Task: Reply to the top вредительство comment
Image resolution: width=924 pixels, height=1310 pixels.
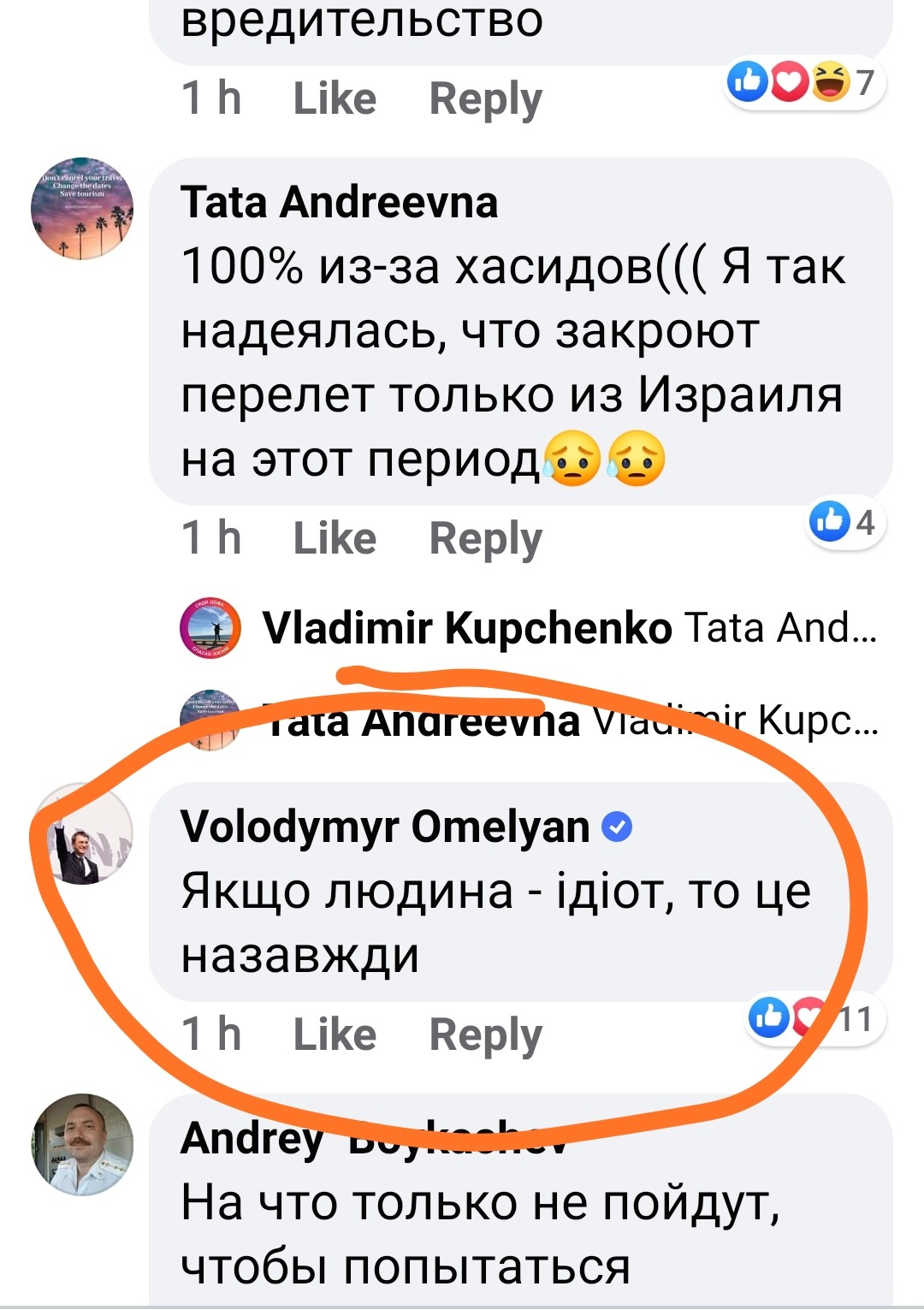Action: (485, 99)
